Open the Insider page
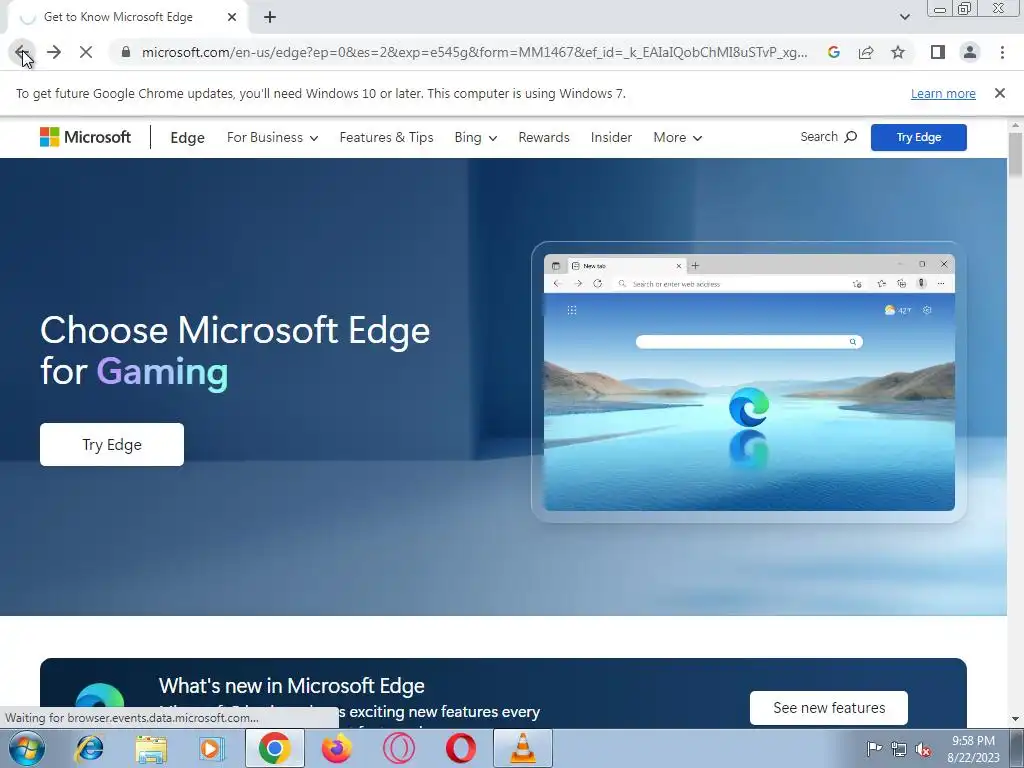The width and height of the screenshot is (1024, 768). [x=611, y=137]
